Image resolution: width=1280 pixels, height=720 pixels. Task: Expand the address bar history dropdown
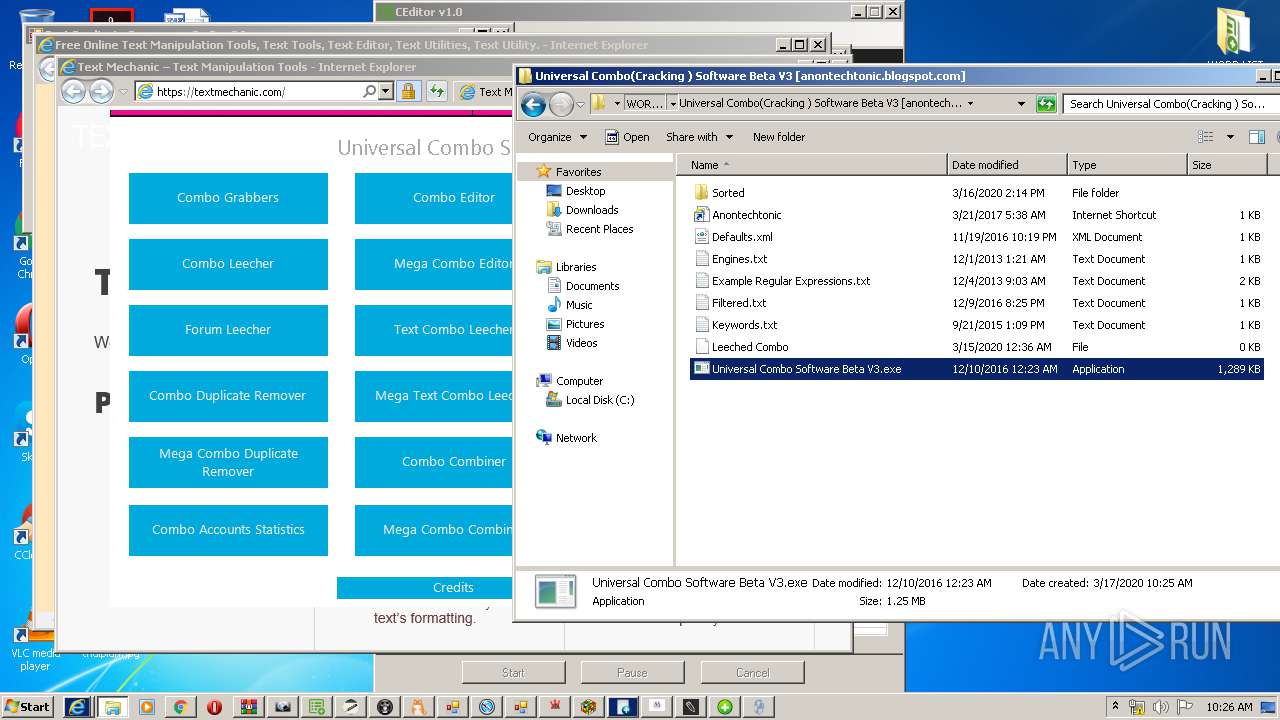pos(1021,103)
